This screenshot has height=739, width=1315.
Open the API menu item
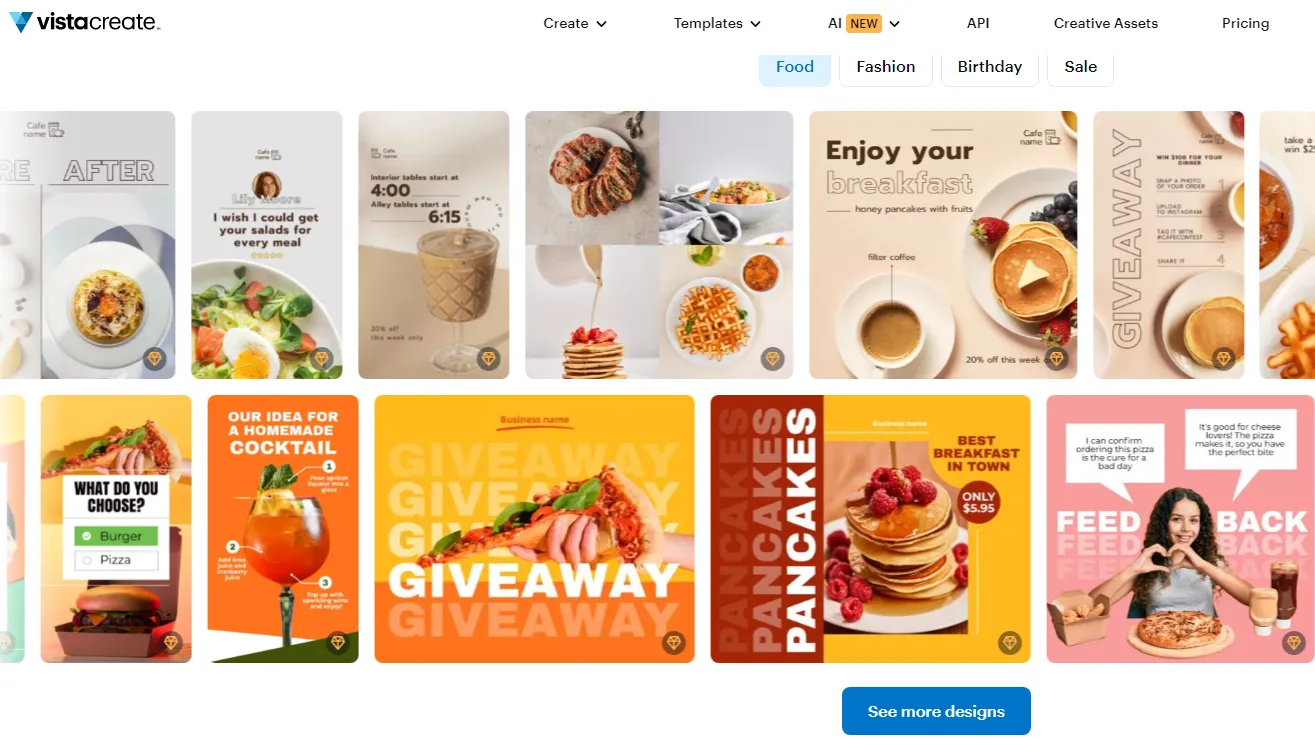pos(978,23)
